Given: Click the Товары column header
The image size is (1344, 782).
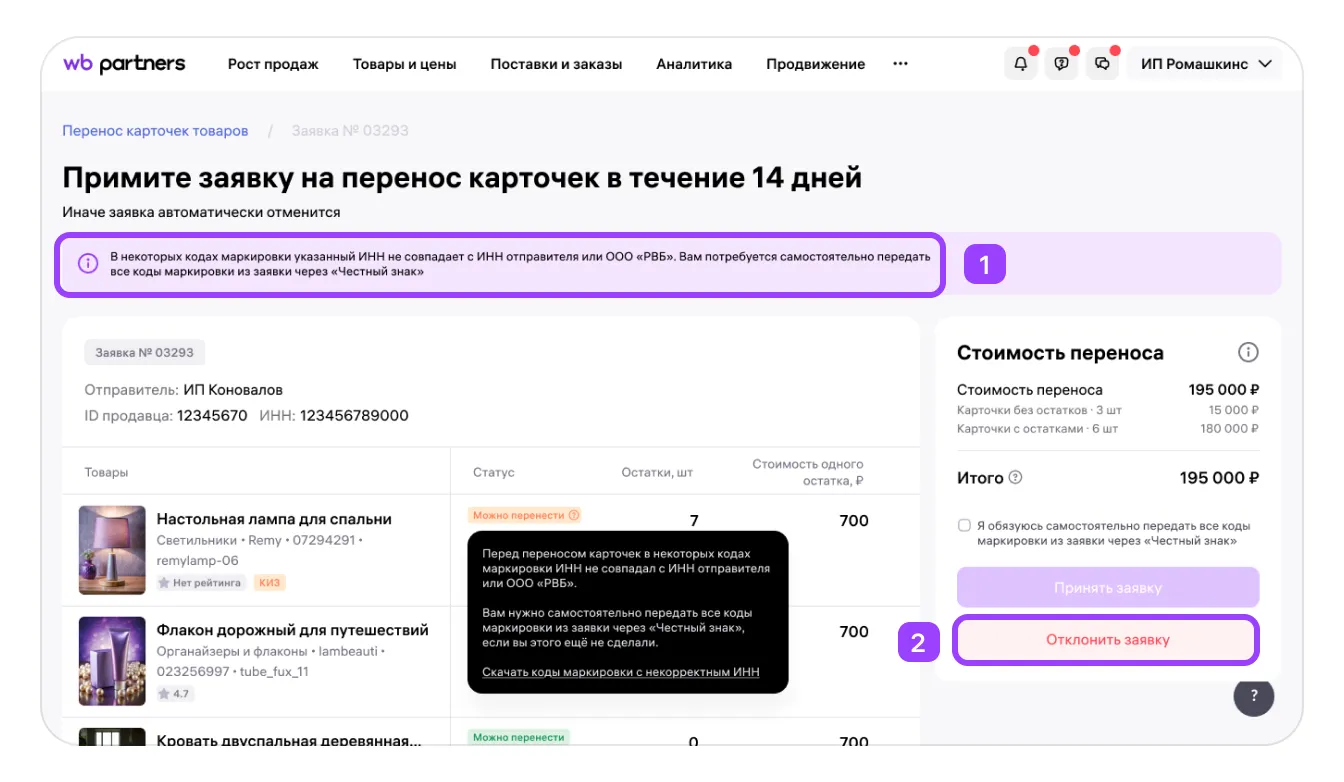Looking at the screenshot, I should click(x=106, y=472).
